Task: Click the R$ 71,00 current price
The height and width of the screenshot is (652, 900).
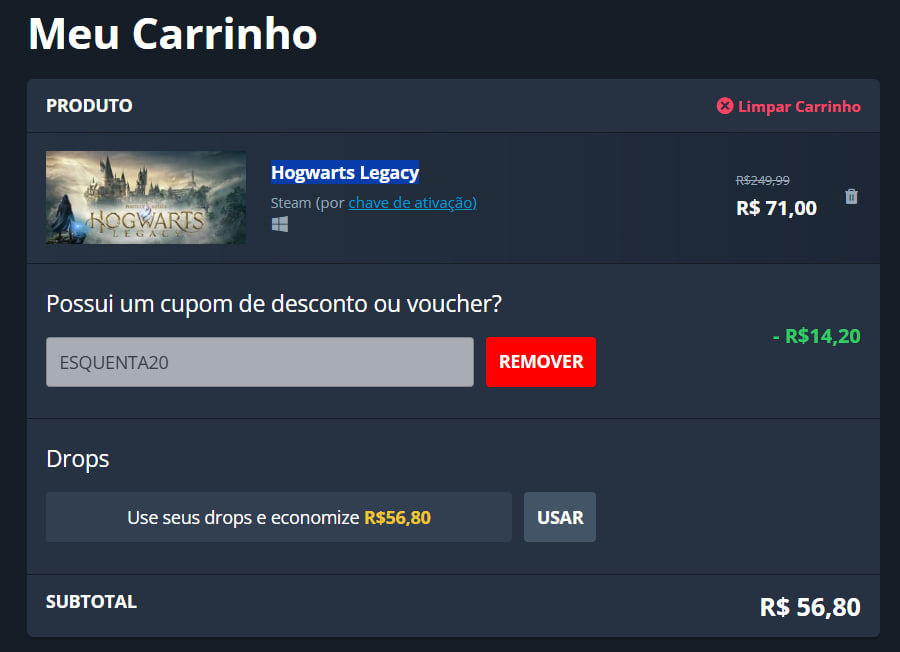Action: (776, 208)
